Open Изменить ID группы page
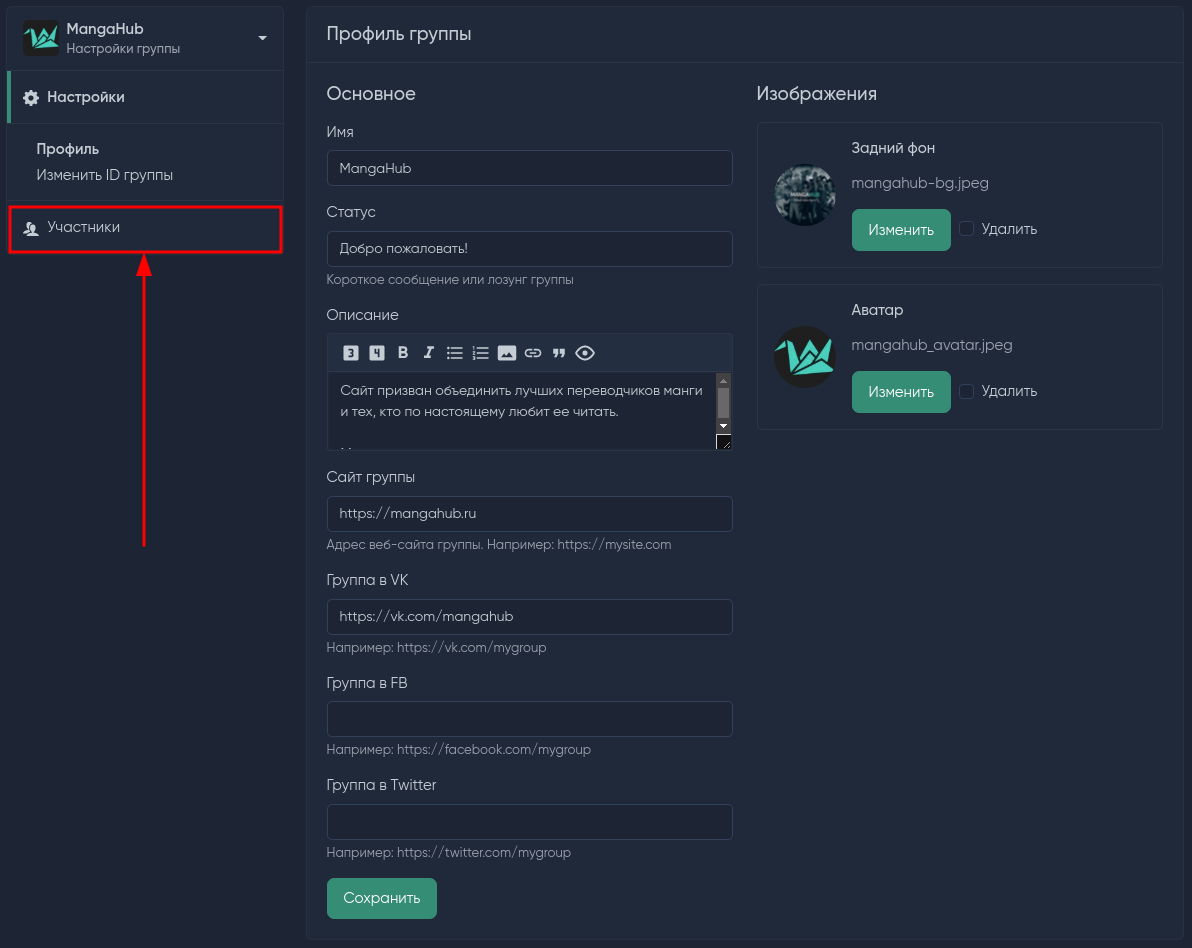Image resolution: width=1192 pixels, height=948 pixels. click(x=105, y=175)
